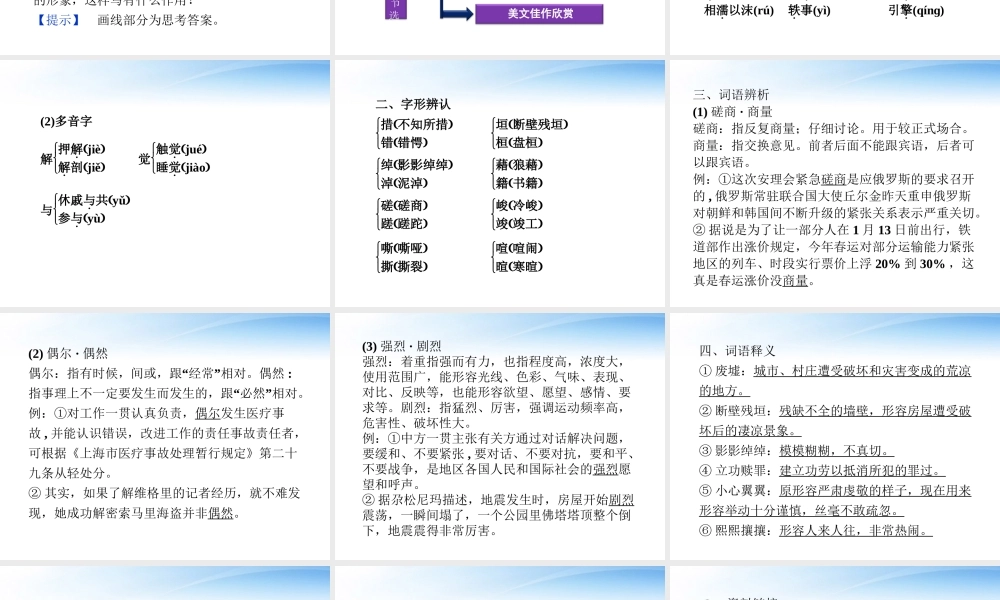
Task: Click the entry 峻(冷峻)
Action: pyautogui.click(x=519, y=205)
